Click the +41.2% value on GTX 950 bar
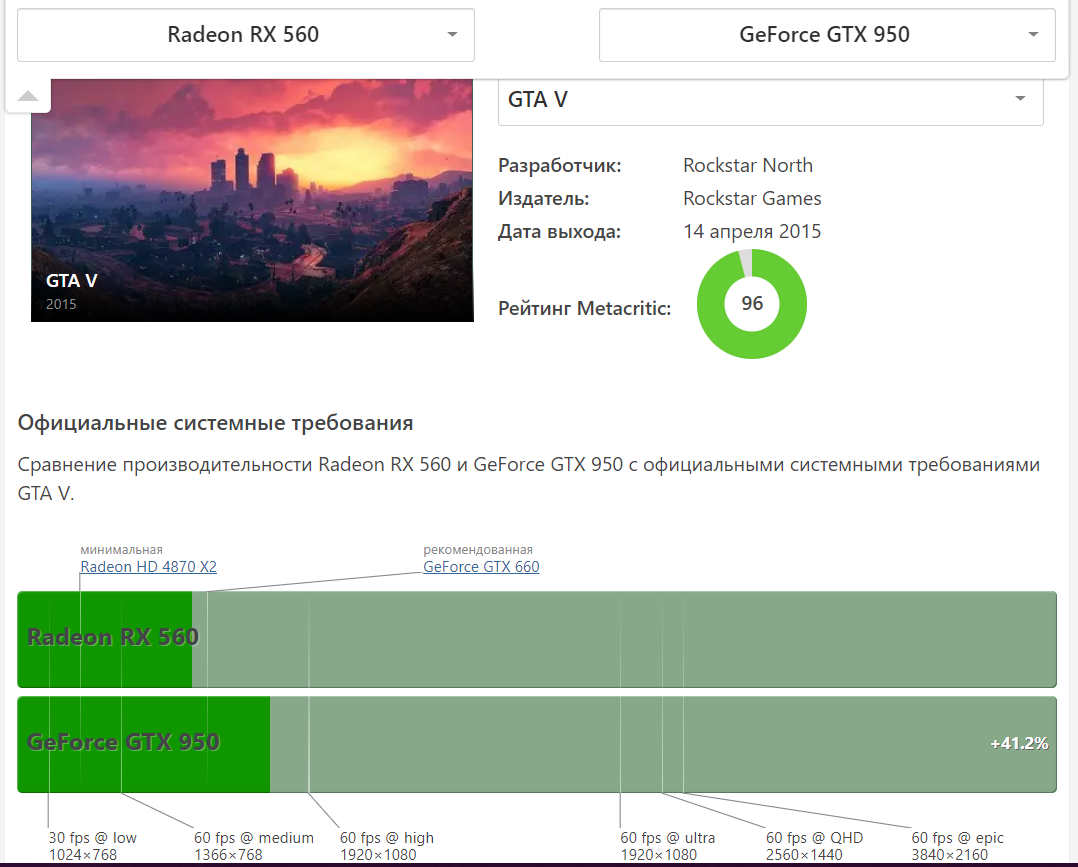The image size is (1078, 867). (x=1019, y=743)
